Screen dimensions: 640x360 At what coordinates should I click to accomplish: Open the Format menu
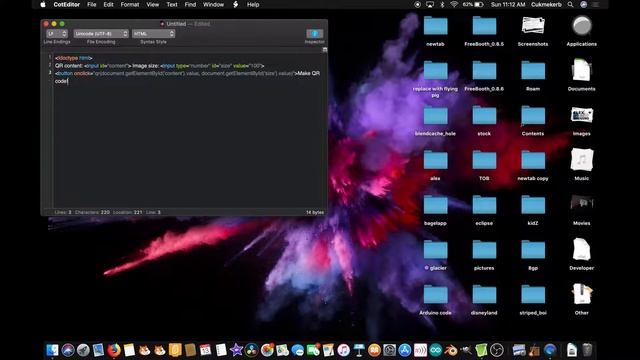(x=130, y=4)
